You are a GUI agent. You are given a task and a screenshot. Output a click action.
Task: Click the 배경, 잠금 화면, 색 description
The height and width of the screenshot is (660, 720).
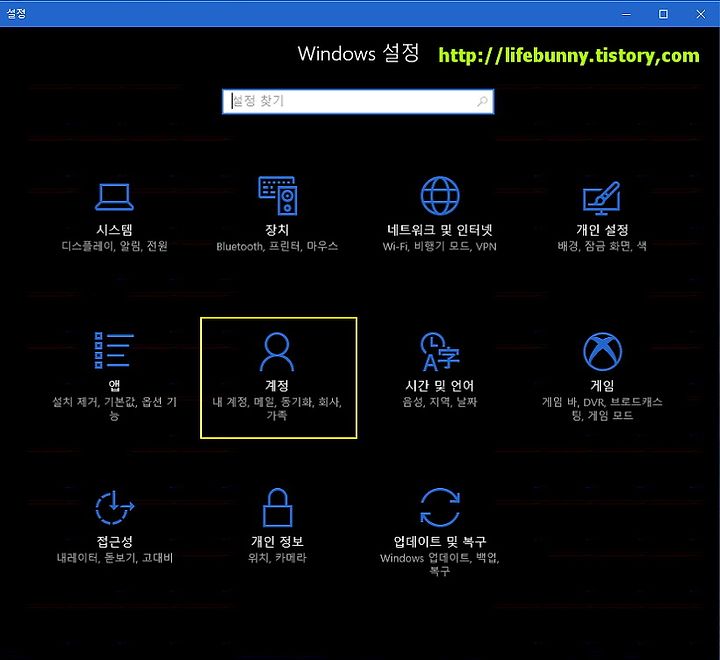[x=602, y=246]
